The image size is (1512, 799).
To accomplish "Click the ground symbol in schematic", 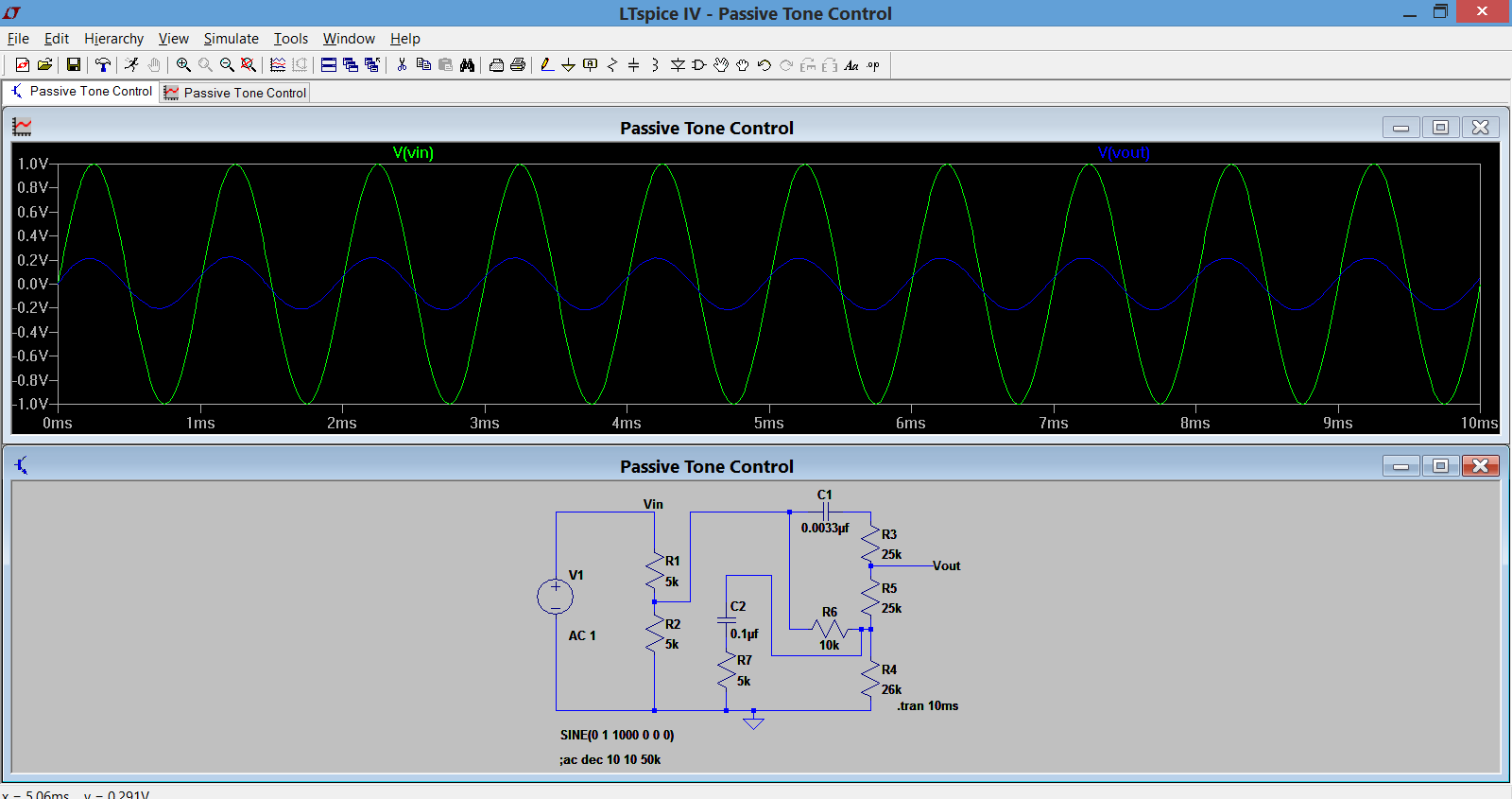I will pyautogui.click(x=753, y=721).
